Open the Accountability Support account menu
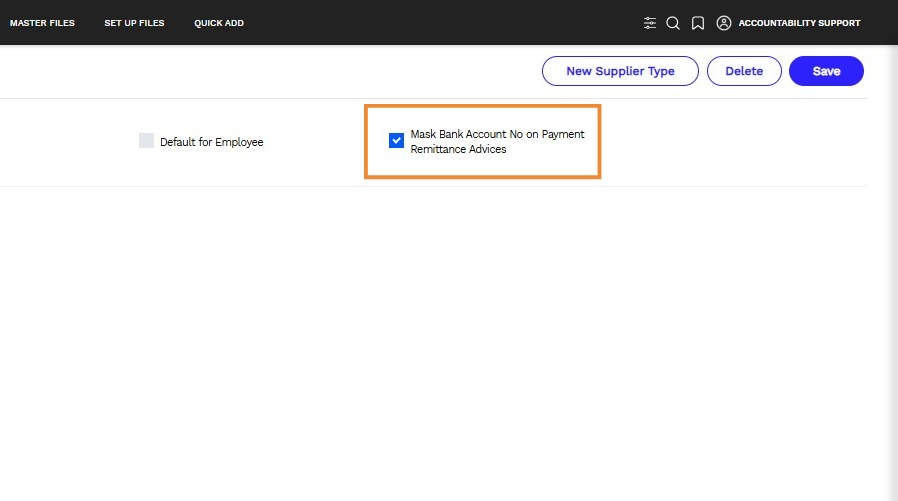 [799, 23]
